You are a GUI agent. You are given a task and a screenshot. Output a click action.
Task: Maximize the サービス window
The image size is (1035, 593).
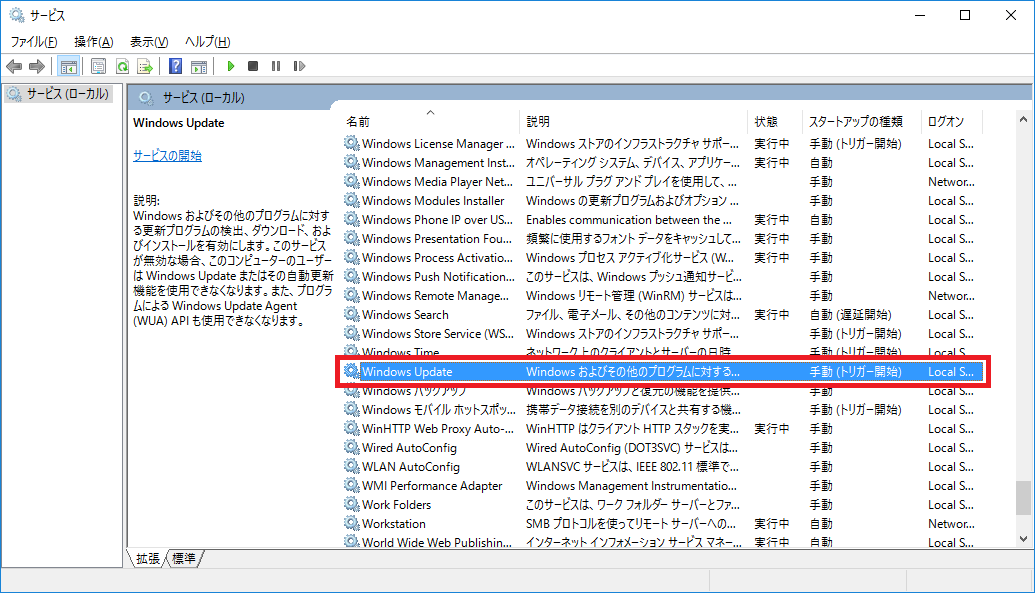point(965,15)
